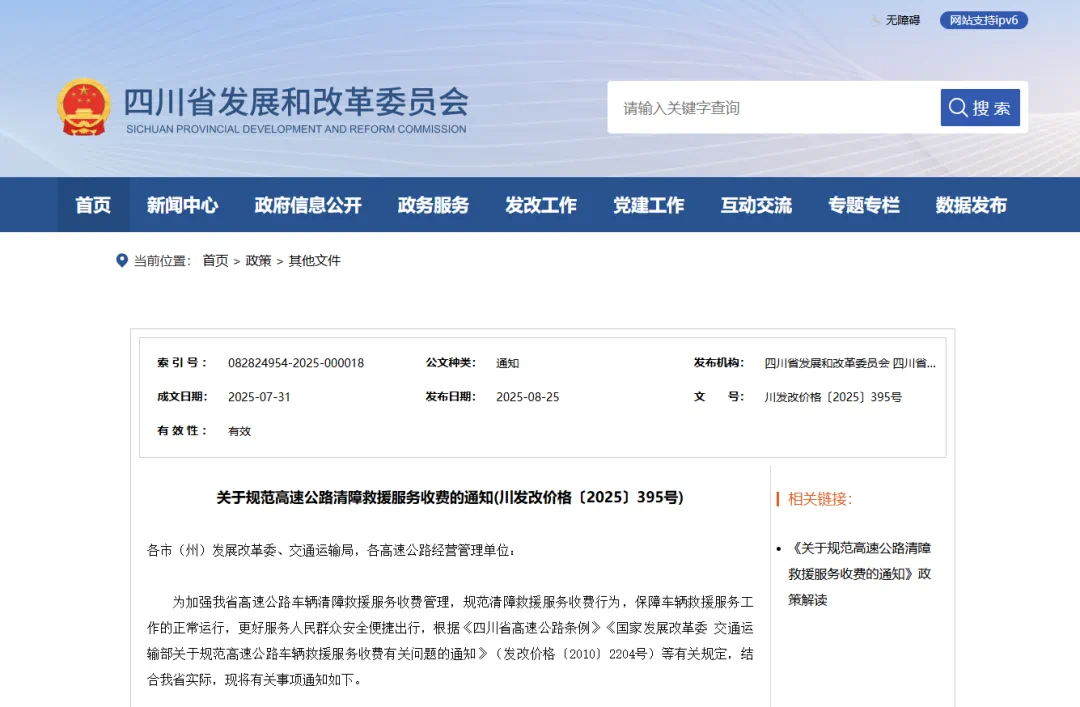Select the 专题专栏 menu item

click(864, 205)
